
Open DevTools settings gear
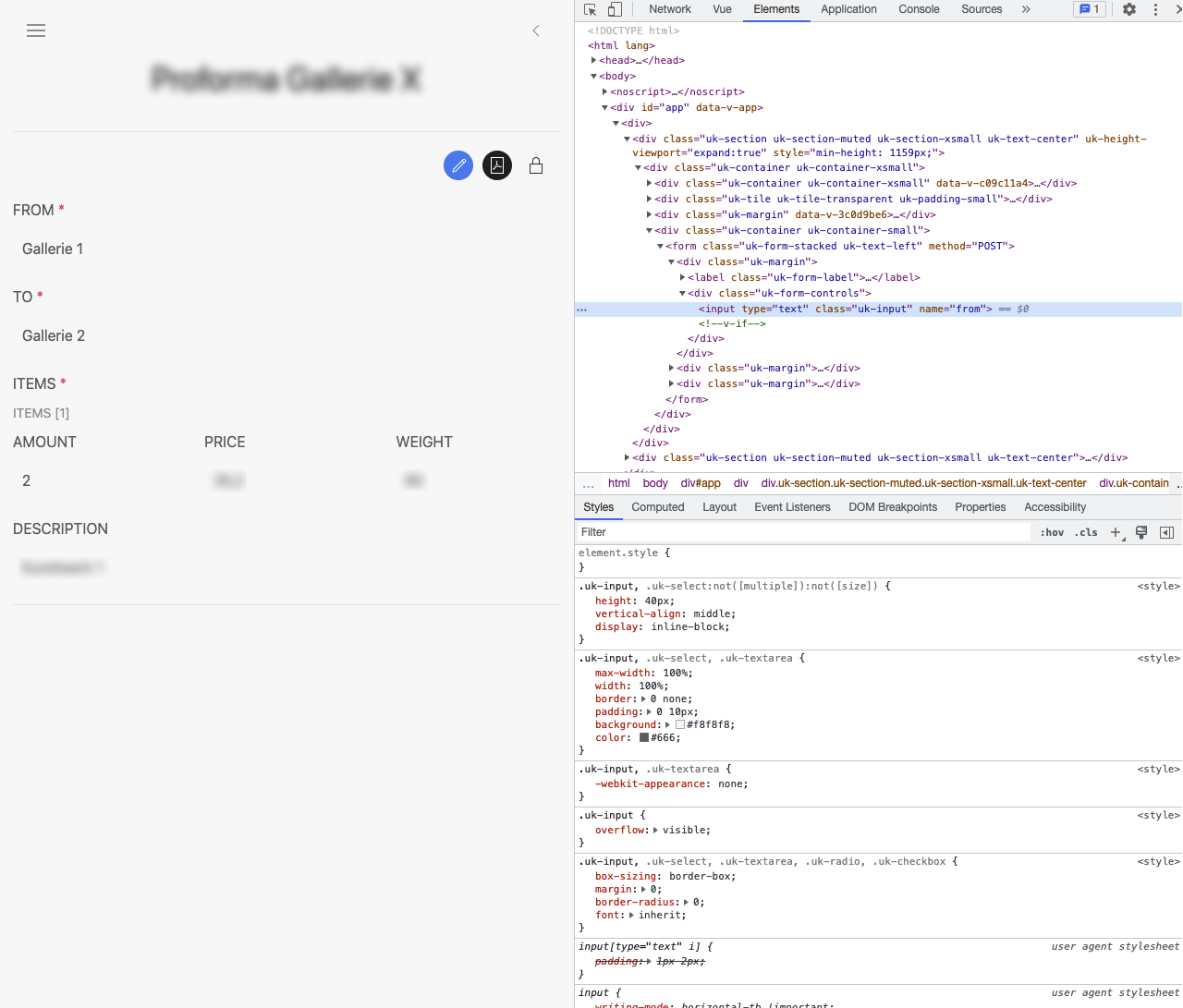click(1128, 9)
